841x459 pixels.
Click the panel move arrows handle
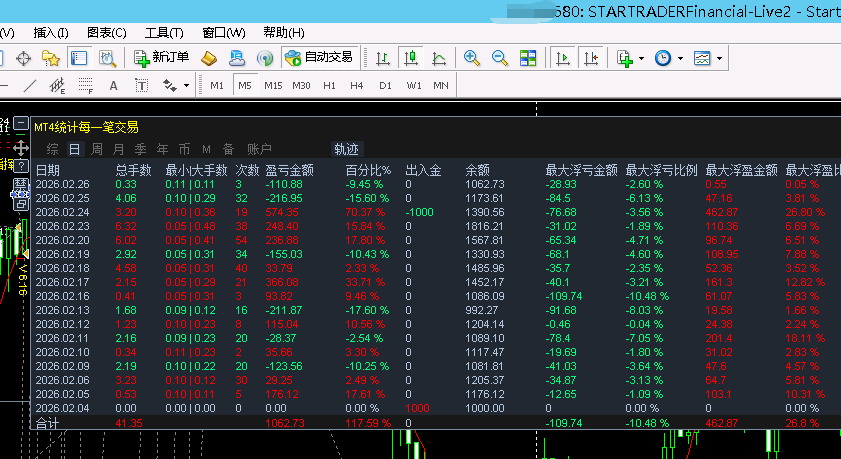click(x=21, y=147)
